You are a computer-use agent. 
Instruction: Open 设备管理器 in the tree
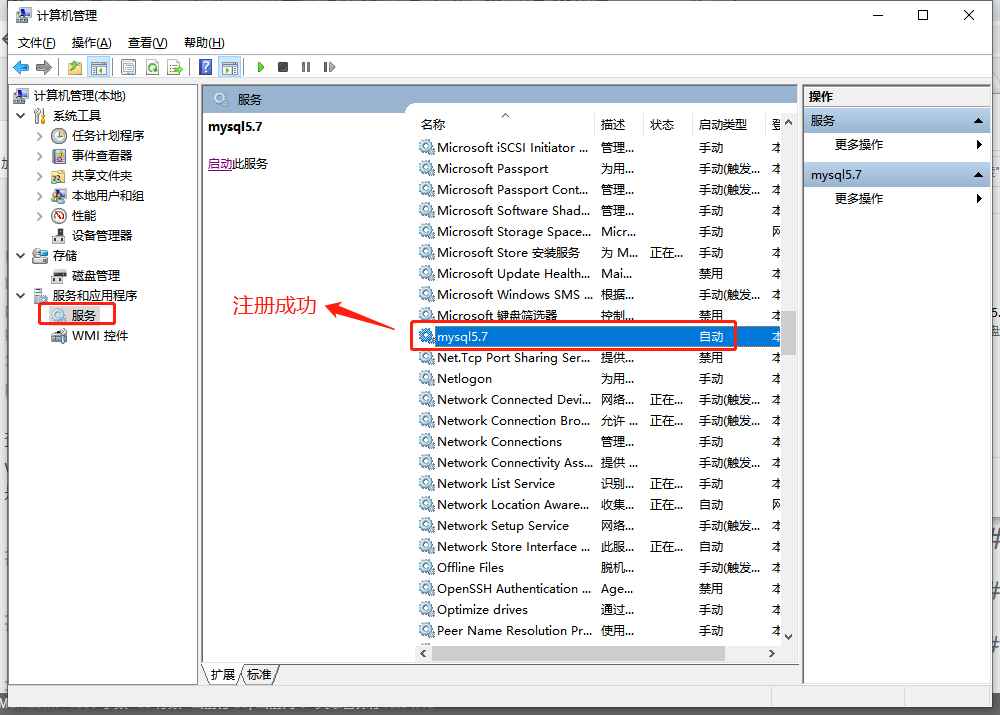(x=101, y=235)
